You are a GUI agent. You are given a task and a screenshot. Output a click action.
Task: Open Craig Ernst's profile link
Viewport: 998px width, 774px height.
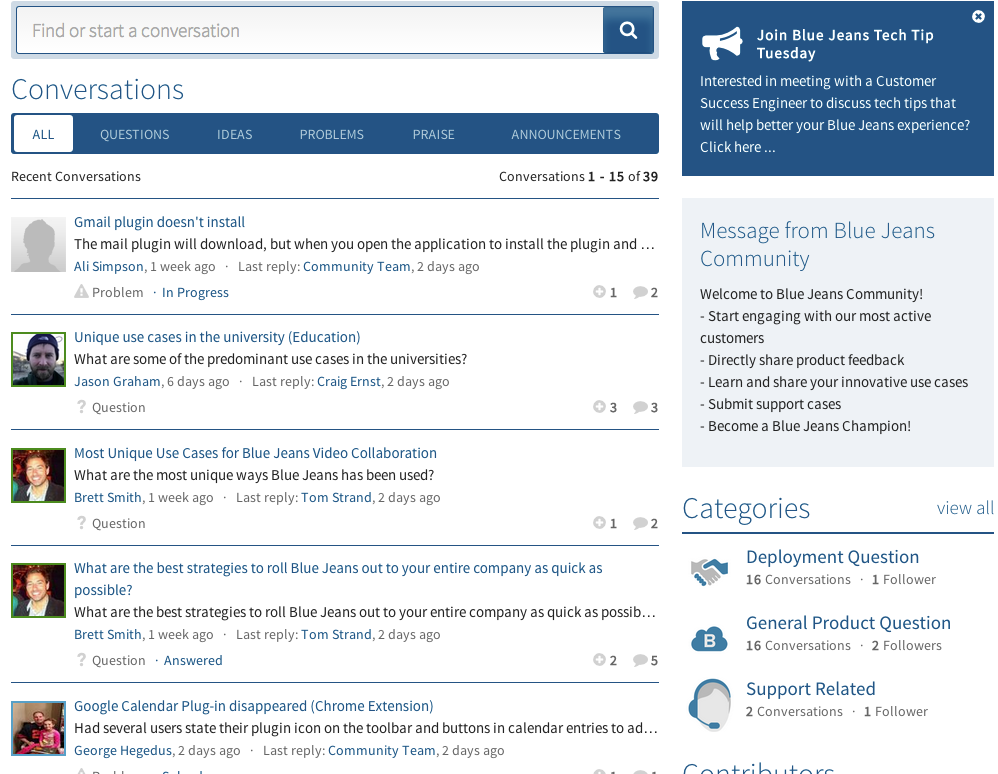[x=348, y=381]
